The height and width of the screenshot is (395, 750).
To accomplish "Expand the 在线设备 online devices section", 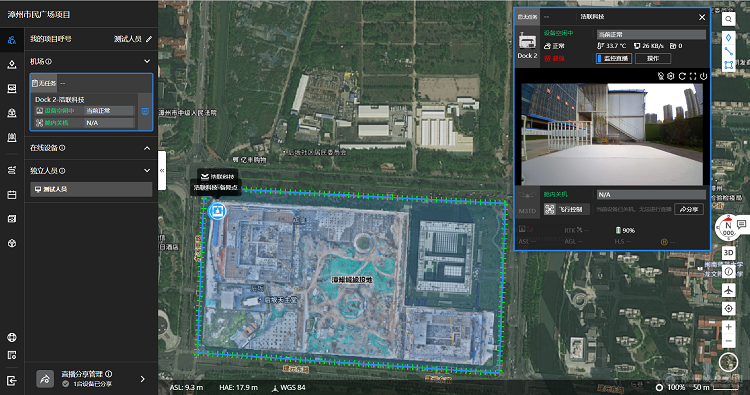I will [147, 148].
